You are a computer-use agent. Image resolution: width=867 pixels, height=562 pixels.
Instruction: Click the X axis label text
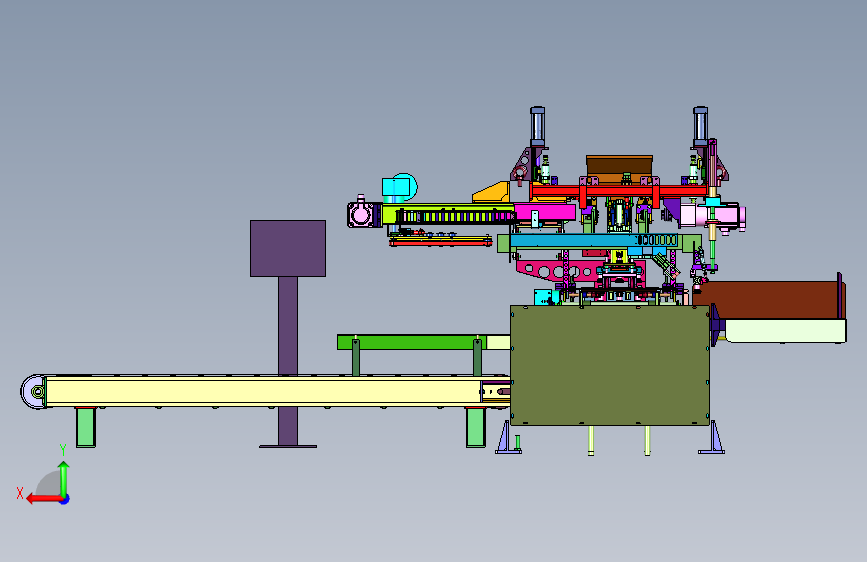20,493
